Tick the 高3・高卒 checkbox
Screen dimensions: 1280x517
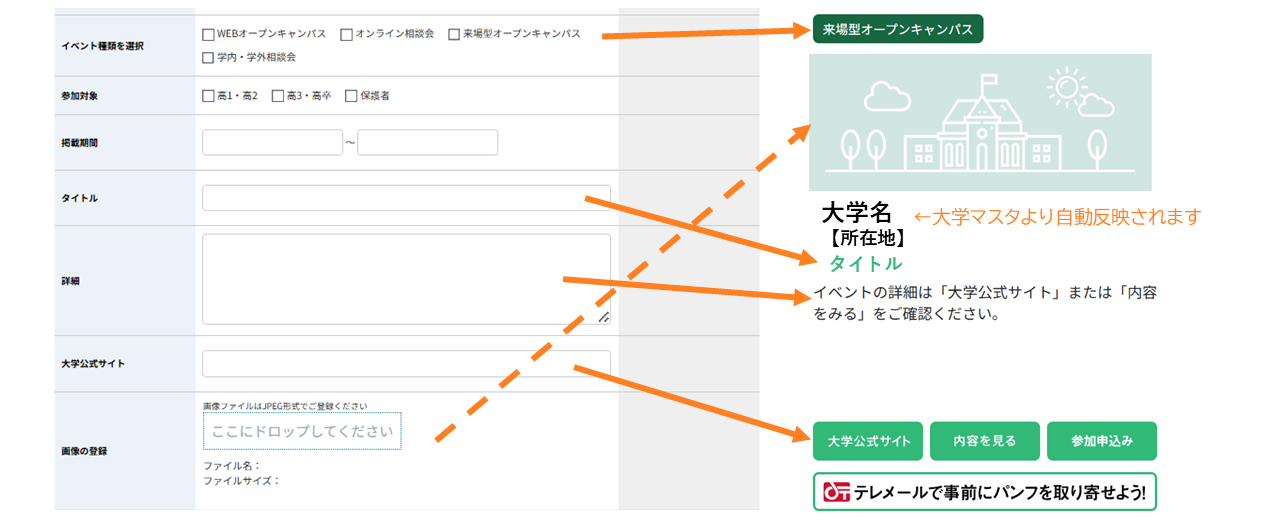point(278,96)
